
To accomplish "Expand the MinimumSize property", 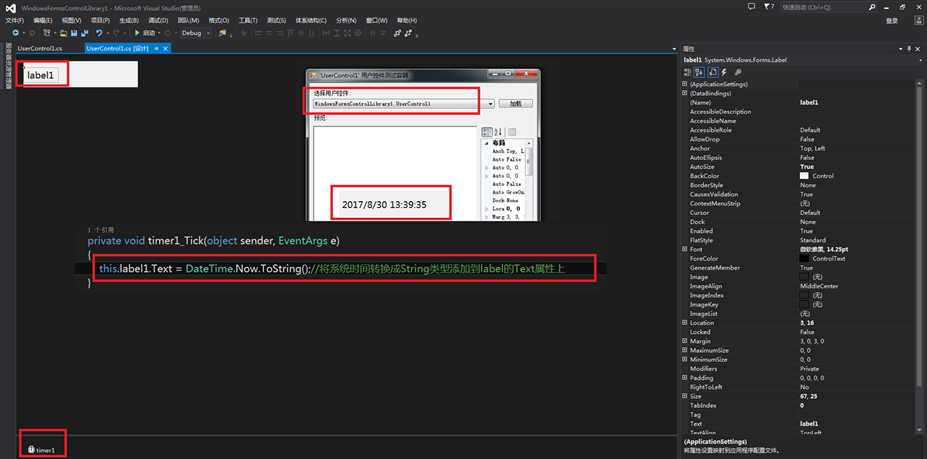I will [x=685, y=360].
